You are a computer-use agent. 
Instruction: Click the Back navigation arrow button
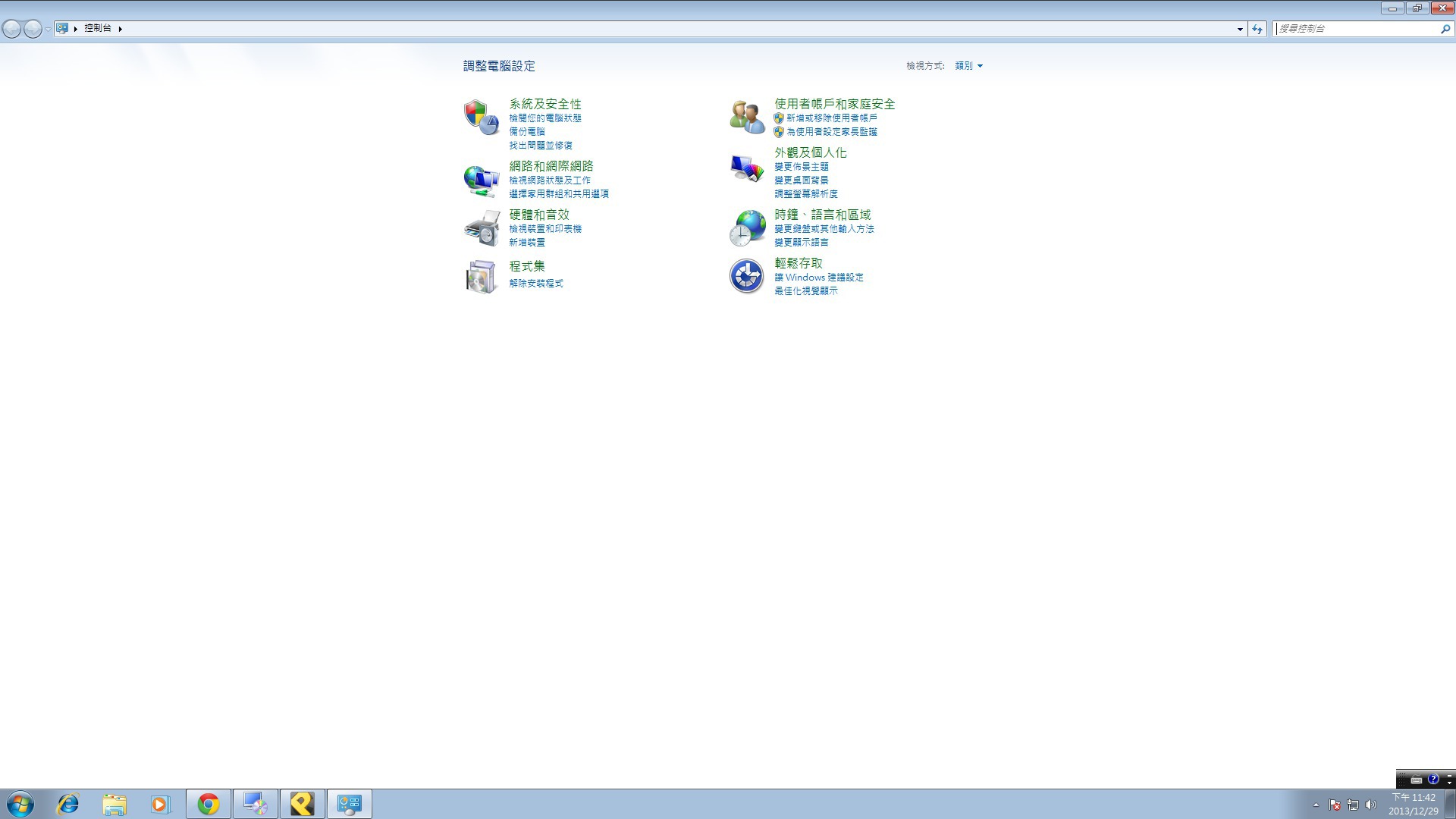click(11, 29)
